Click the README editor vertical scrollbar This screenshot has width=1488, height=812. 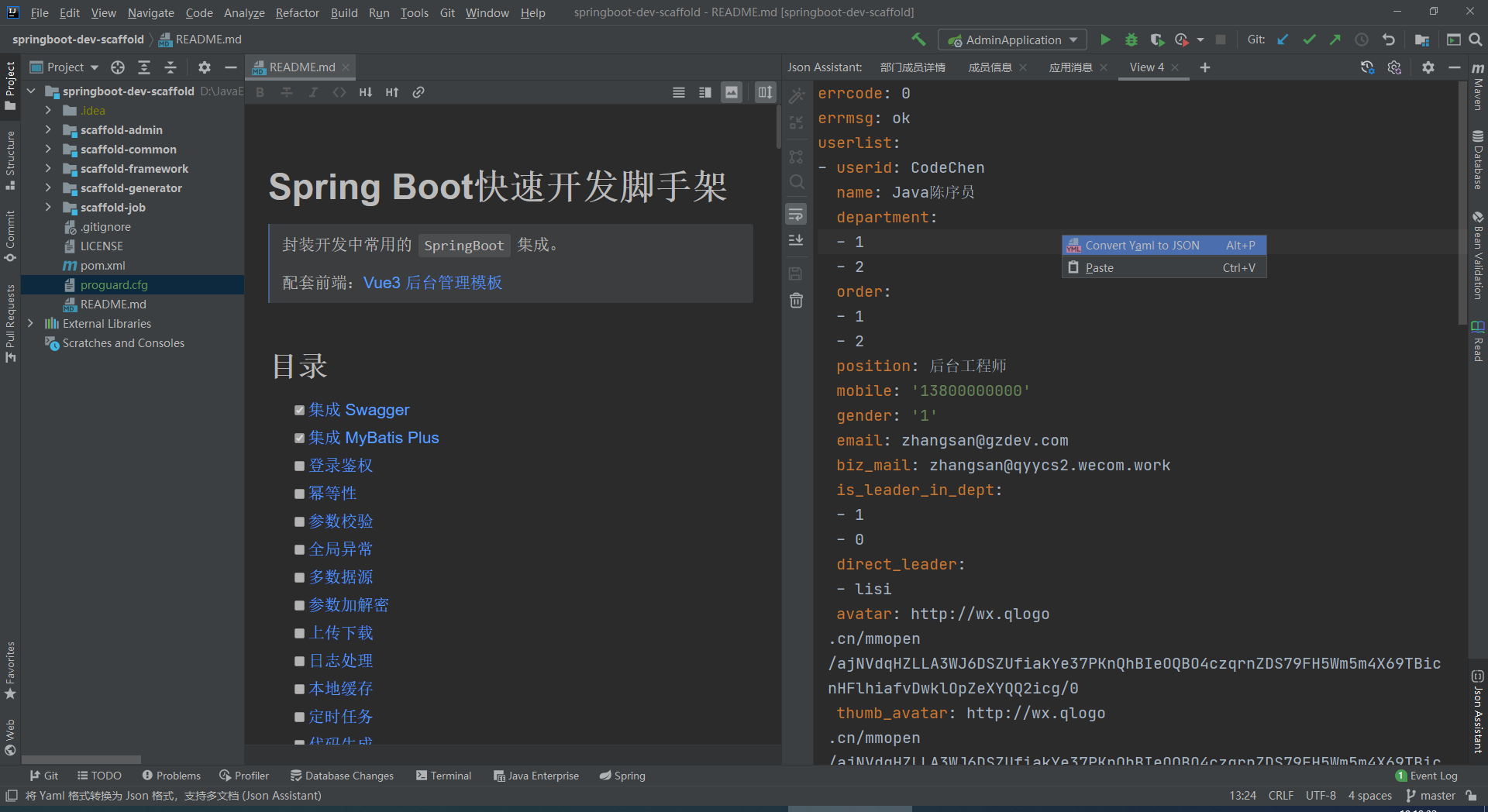[777, 128]
